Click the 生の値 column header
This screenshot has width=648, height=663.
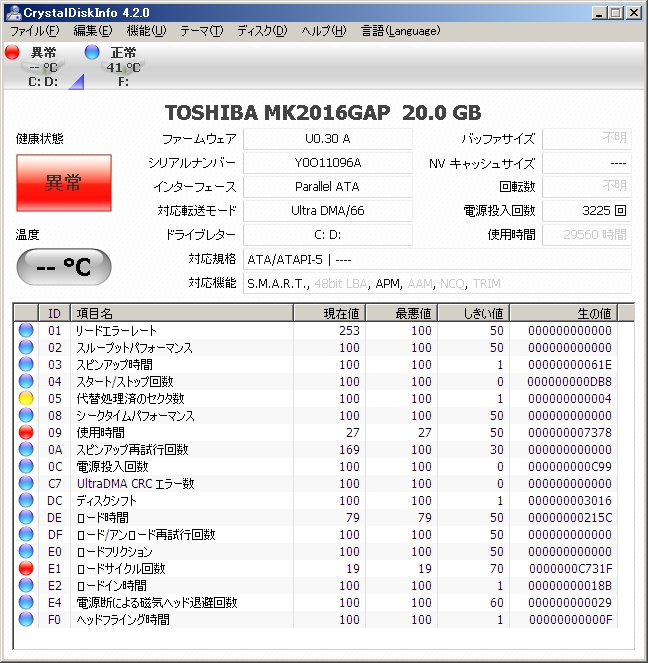563,313
